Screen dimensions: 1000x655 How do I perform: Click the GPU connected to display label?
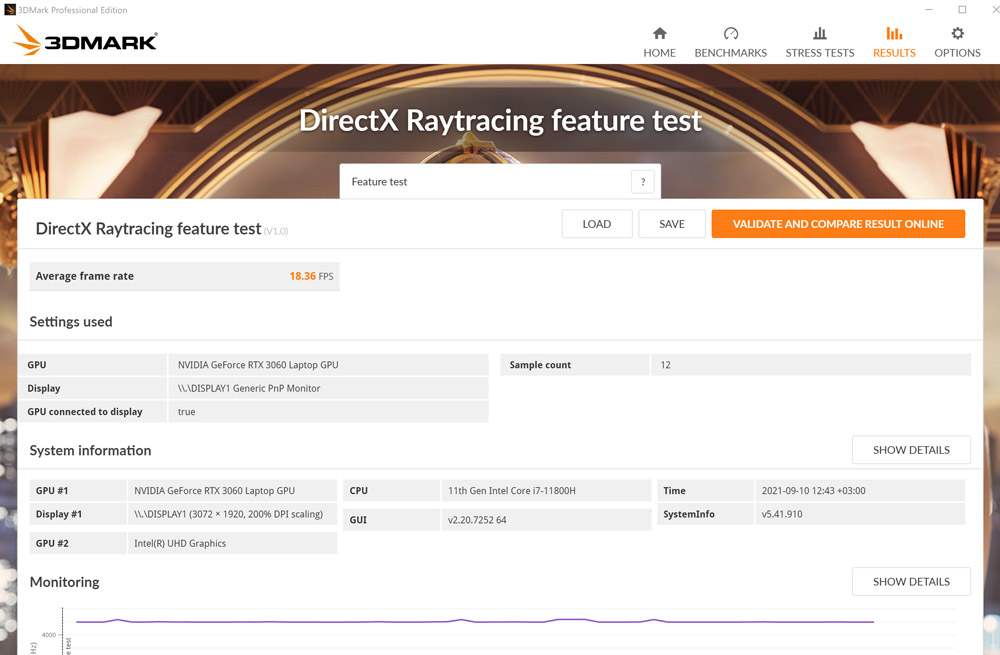85,412
